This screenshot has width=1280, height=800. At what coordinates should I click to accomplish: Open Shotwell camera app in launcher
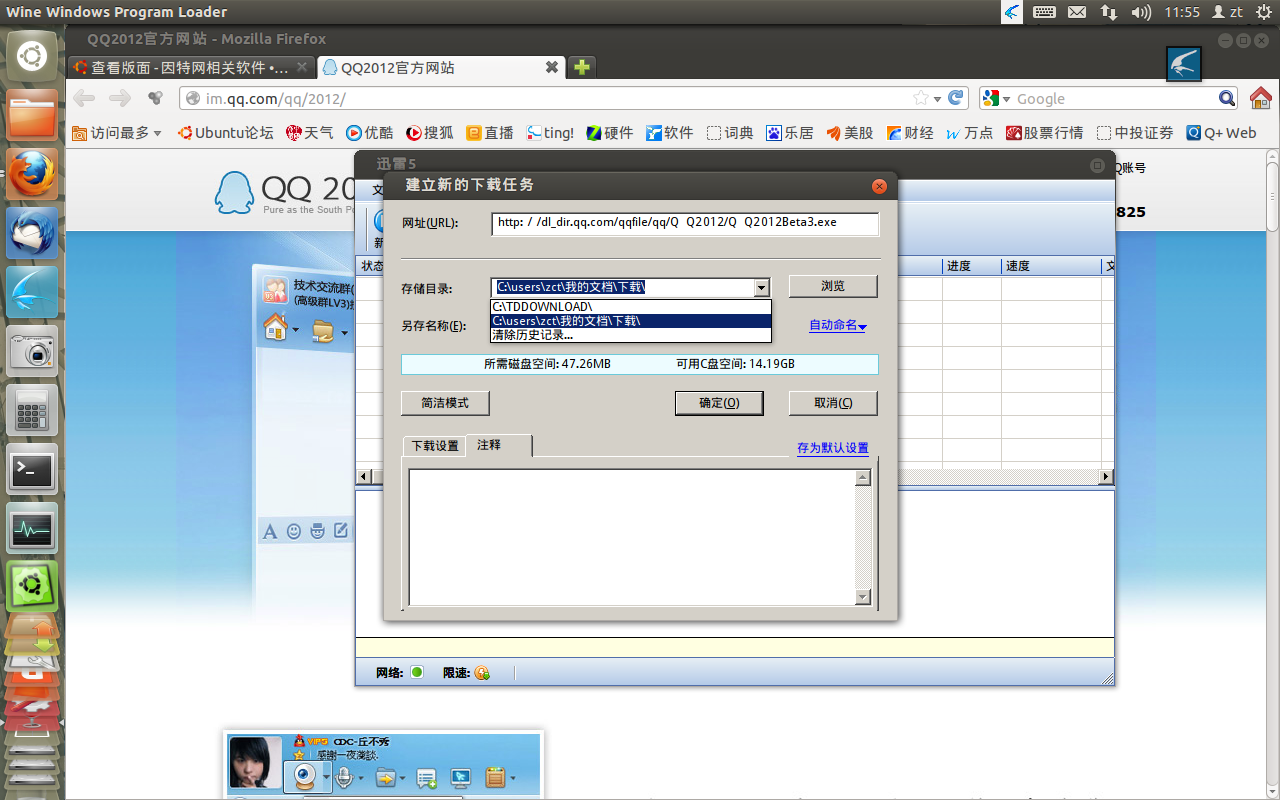point(32,351)
